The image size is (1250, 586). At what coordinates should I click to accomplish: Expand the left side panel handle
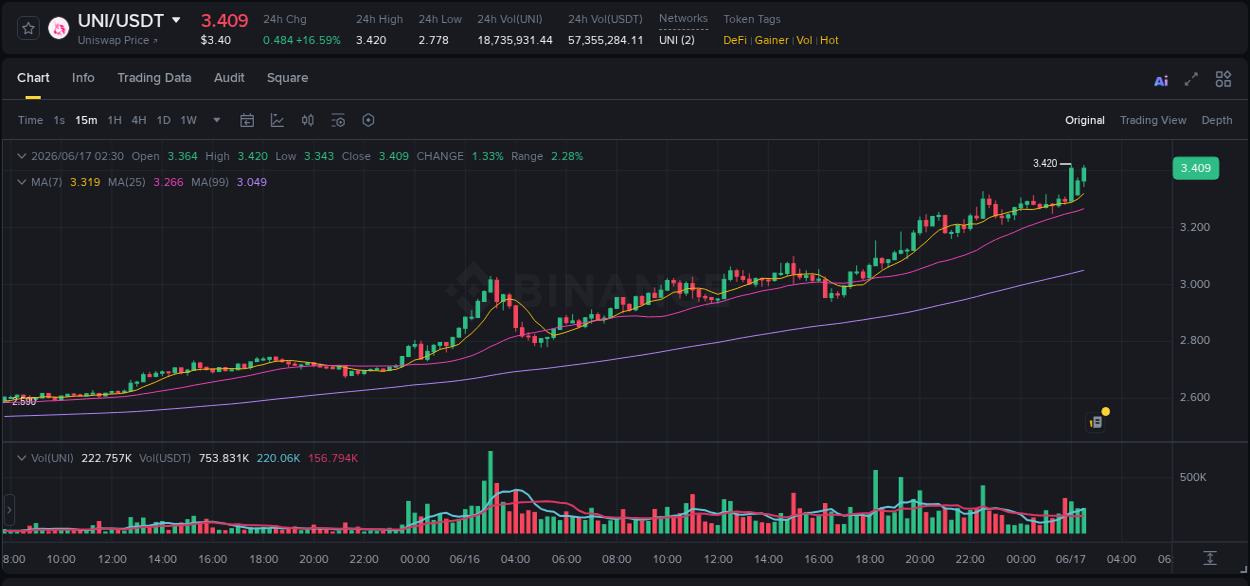click(x=9, y=509)
